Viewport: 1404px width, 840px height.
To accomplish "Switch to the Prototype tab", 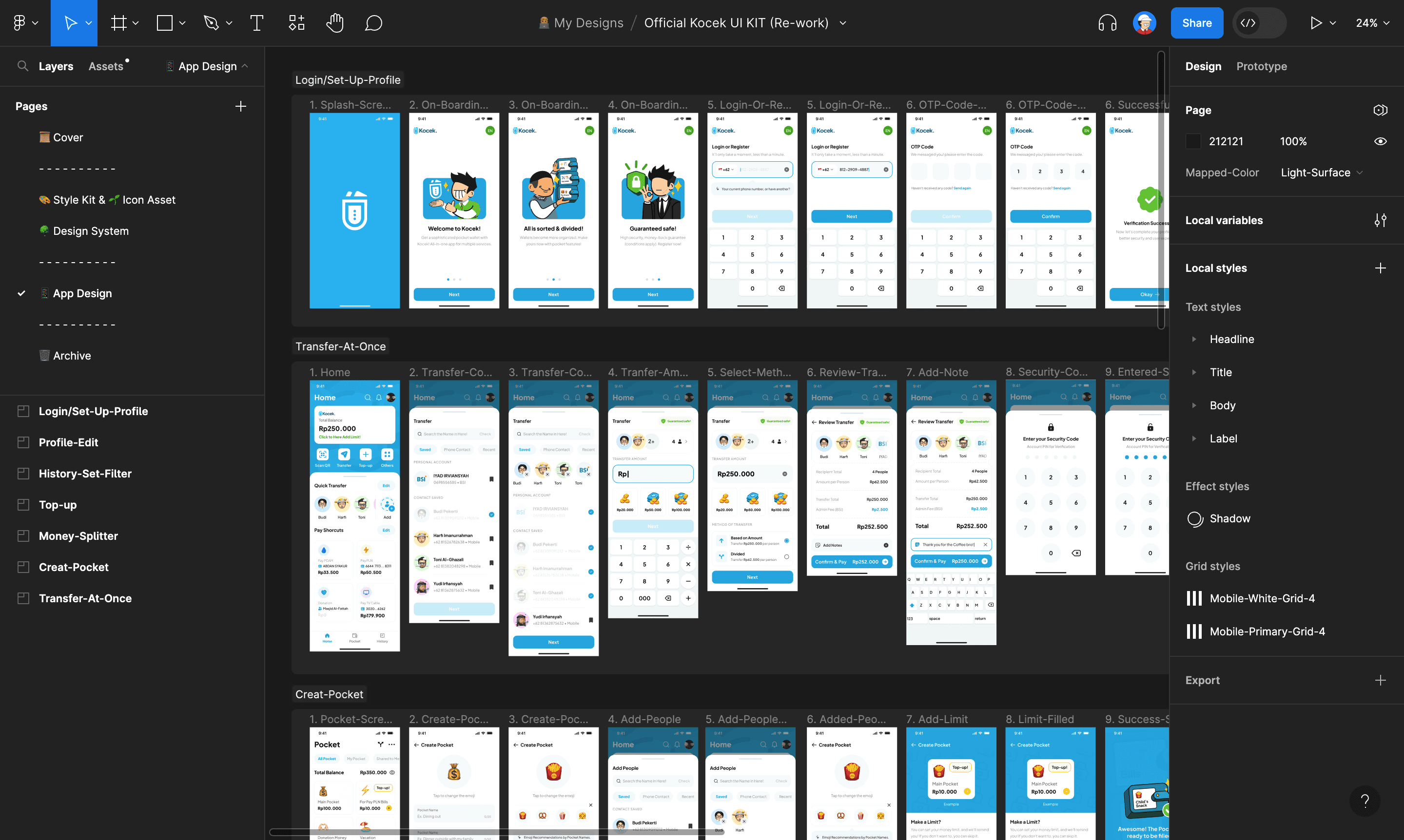I will coord(1261,66).
